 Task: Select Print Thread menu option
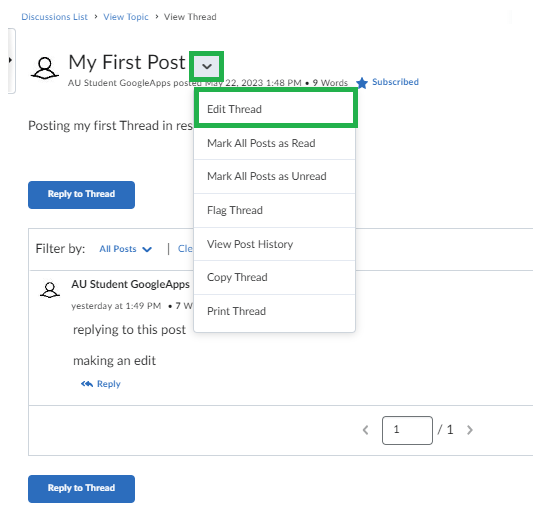pos(275,311)
